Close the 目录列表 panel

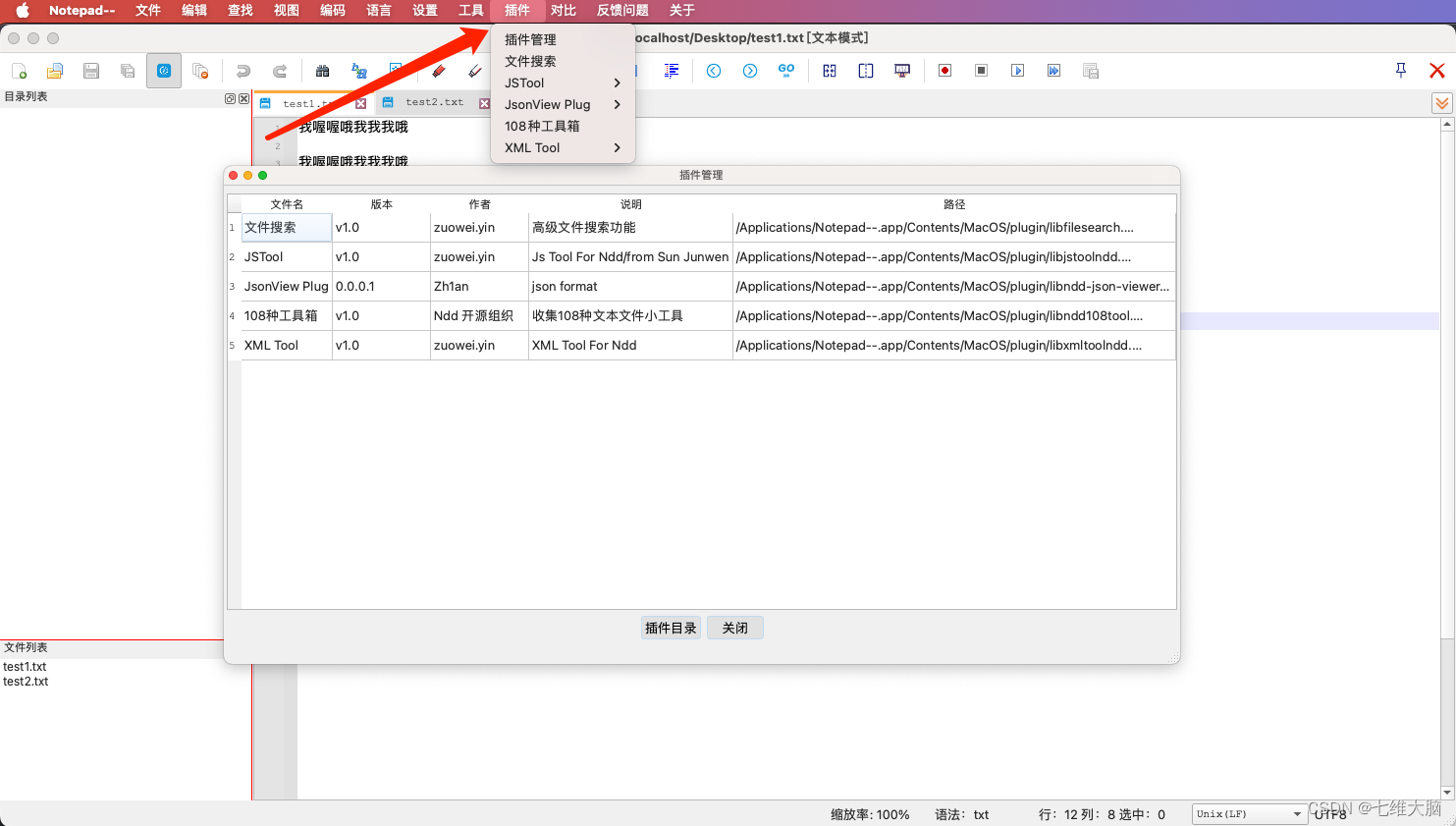(x=243, y=98)
